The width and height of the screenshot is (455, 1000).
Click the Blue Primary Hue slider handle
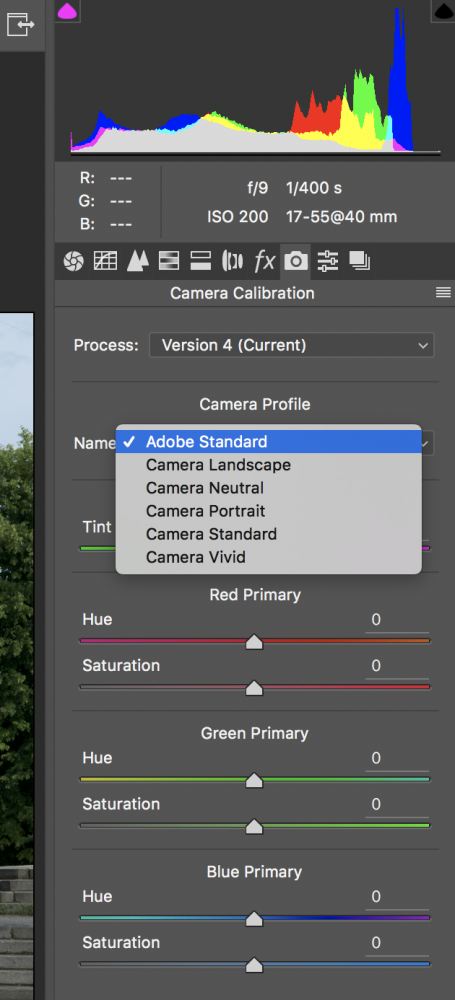254,918
